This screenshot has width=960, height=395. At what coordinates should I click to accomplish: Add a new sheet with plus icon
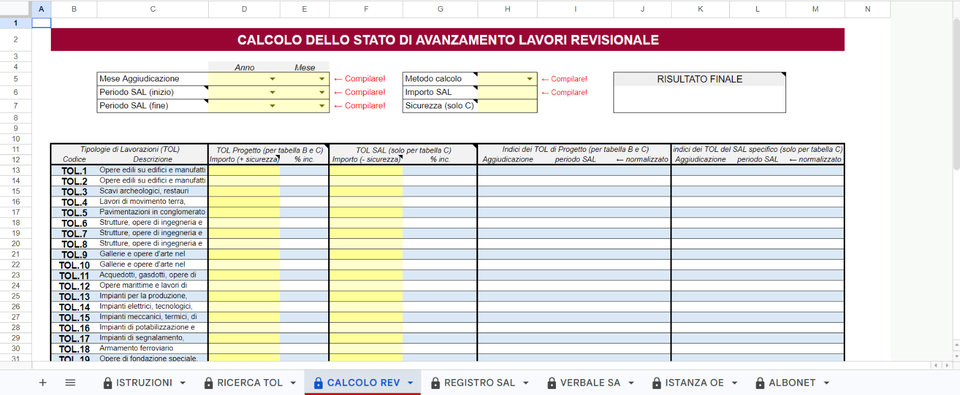(42, 383)
